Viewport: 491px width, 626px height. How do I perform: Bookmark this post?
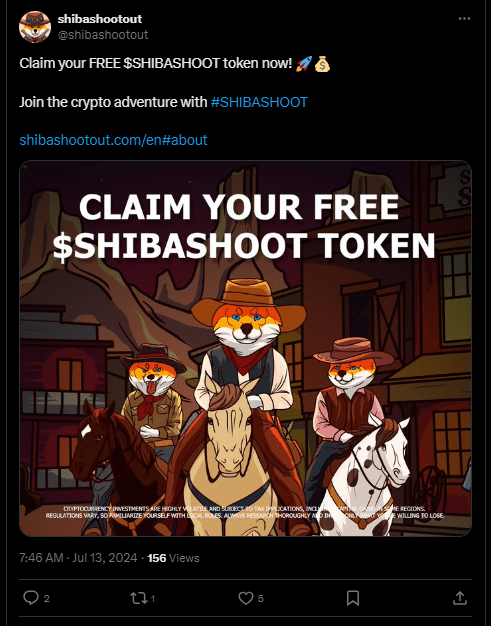point(353,598)
